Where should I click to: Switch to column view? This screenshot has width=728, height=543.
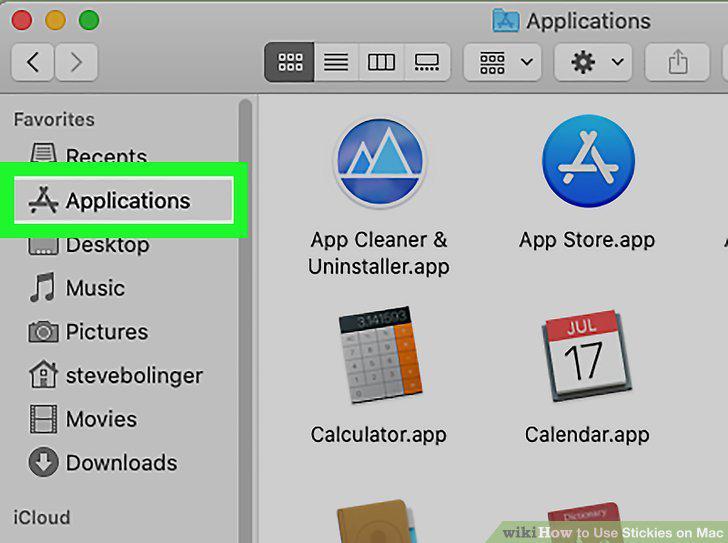[x=381, y=62]
